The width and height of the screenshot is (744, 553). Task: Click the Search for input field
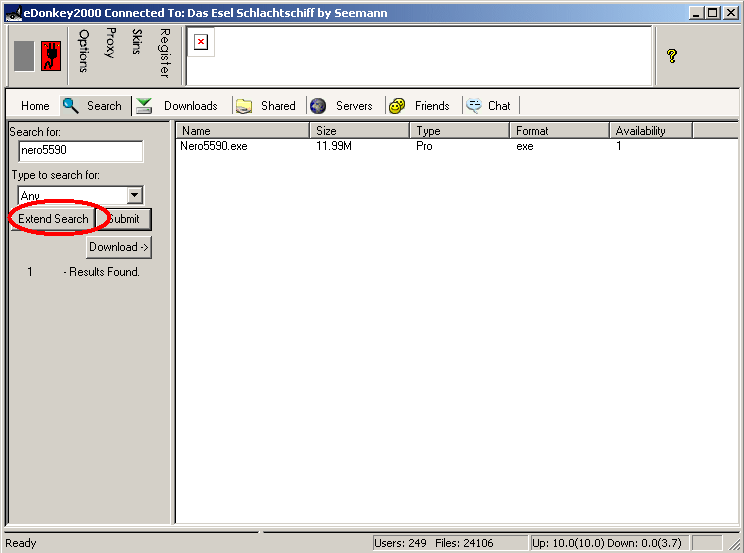pos(81,150)
